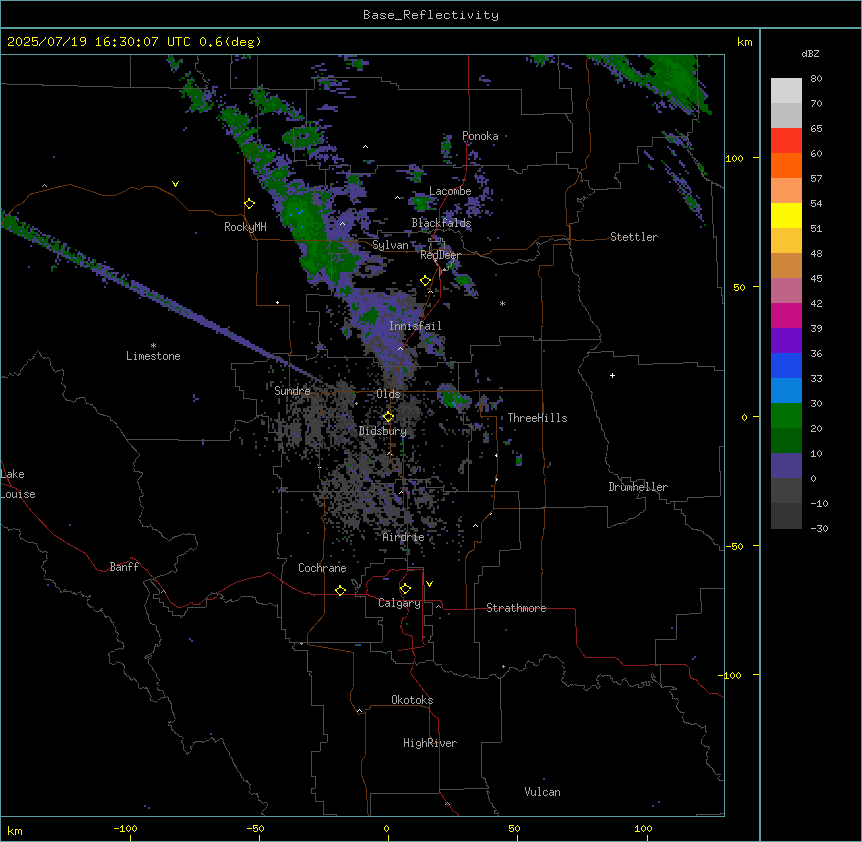Click the blue 36 dBZ color swatch
Screen dimensions: 862x842
tap(786, 366)
